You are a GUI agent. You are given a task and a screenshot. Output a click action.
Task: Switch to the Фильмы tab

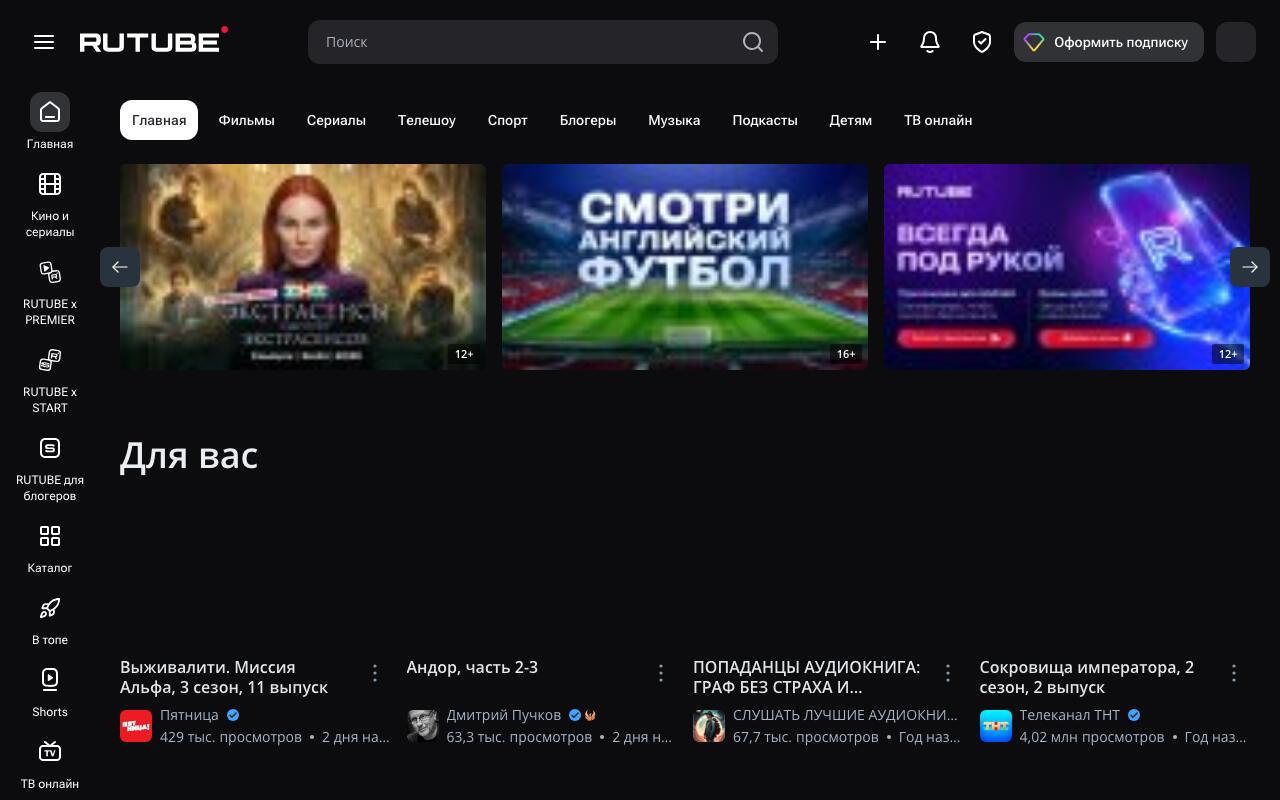[246, 120]
